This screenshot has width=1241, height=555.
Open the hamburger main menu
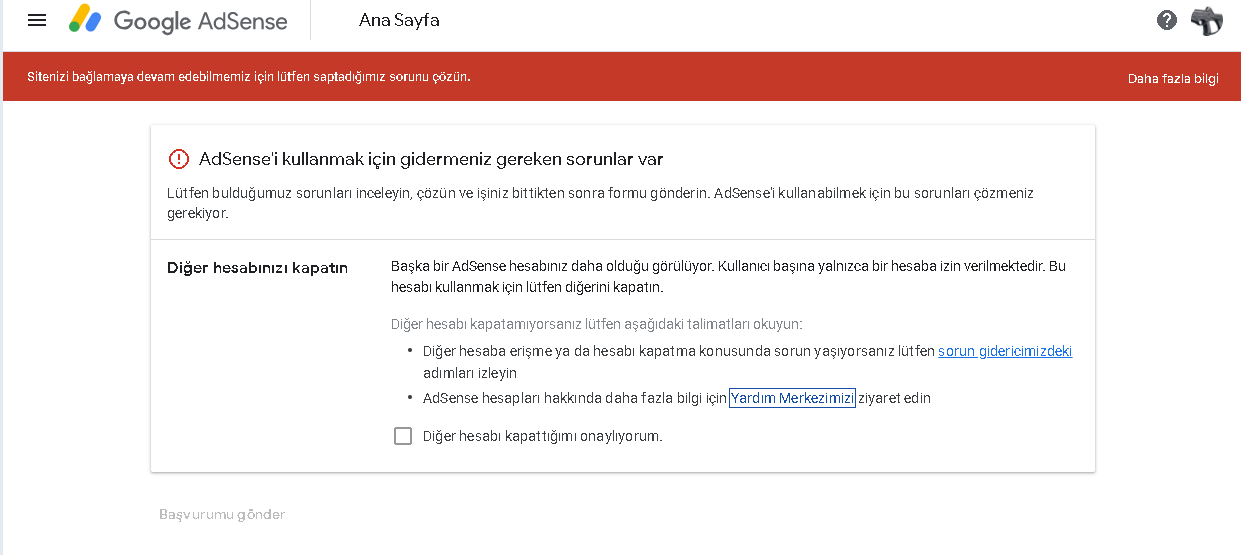[x=37, y=20]
